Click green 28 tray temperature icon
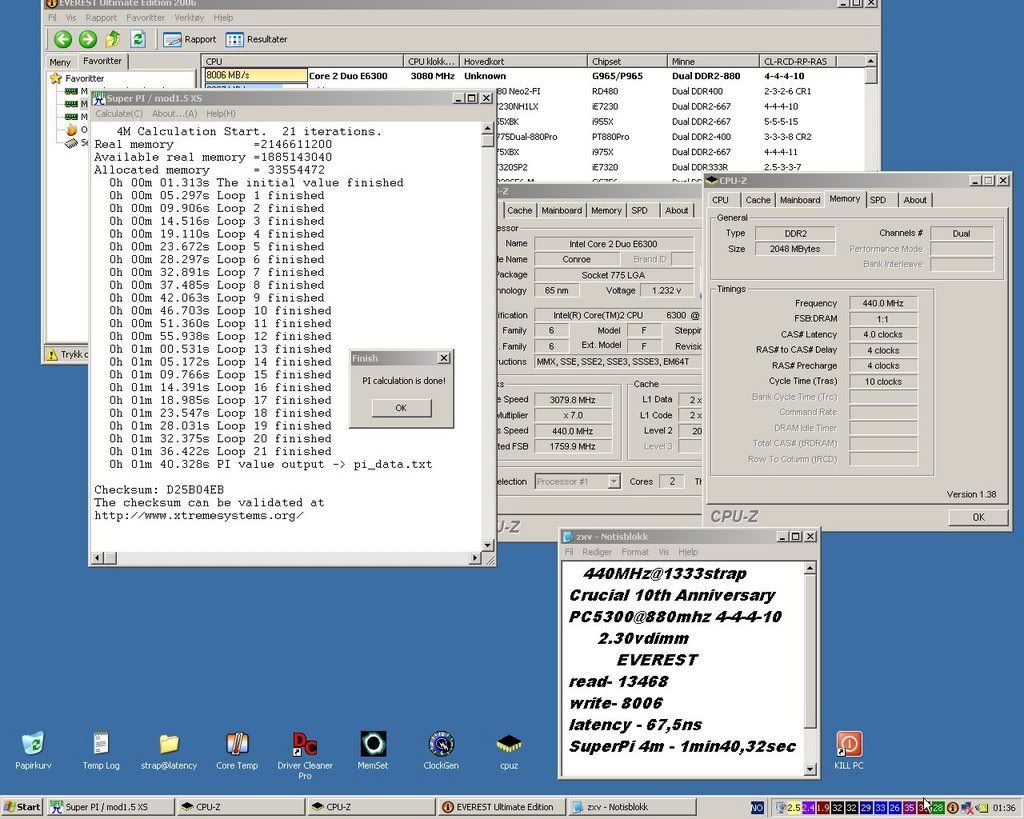This screenshot has width=1024, height=819. [938, 808]
